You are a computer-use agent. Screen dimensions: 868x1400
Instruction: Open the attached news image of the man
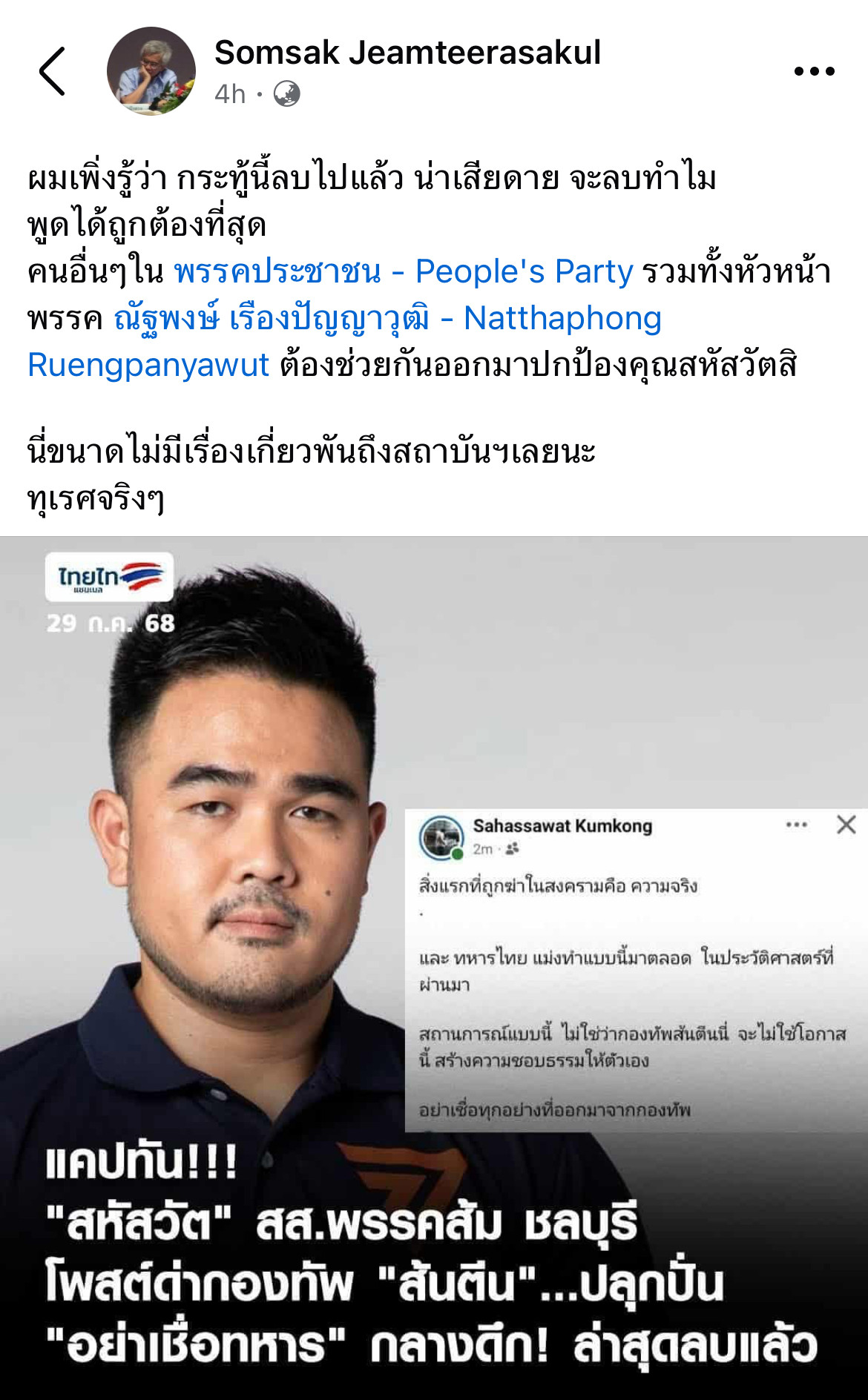tap(434, 968)
